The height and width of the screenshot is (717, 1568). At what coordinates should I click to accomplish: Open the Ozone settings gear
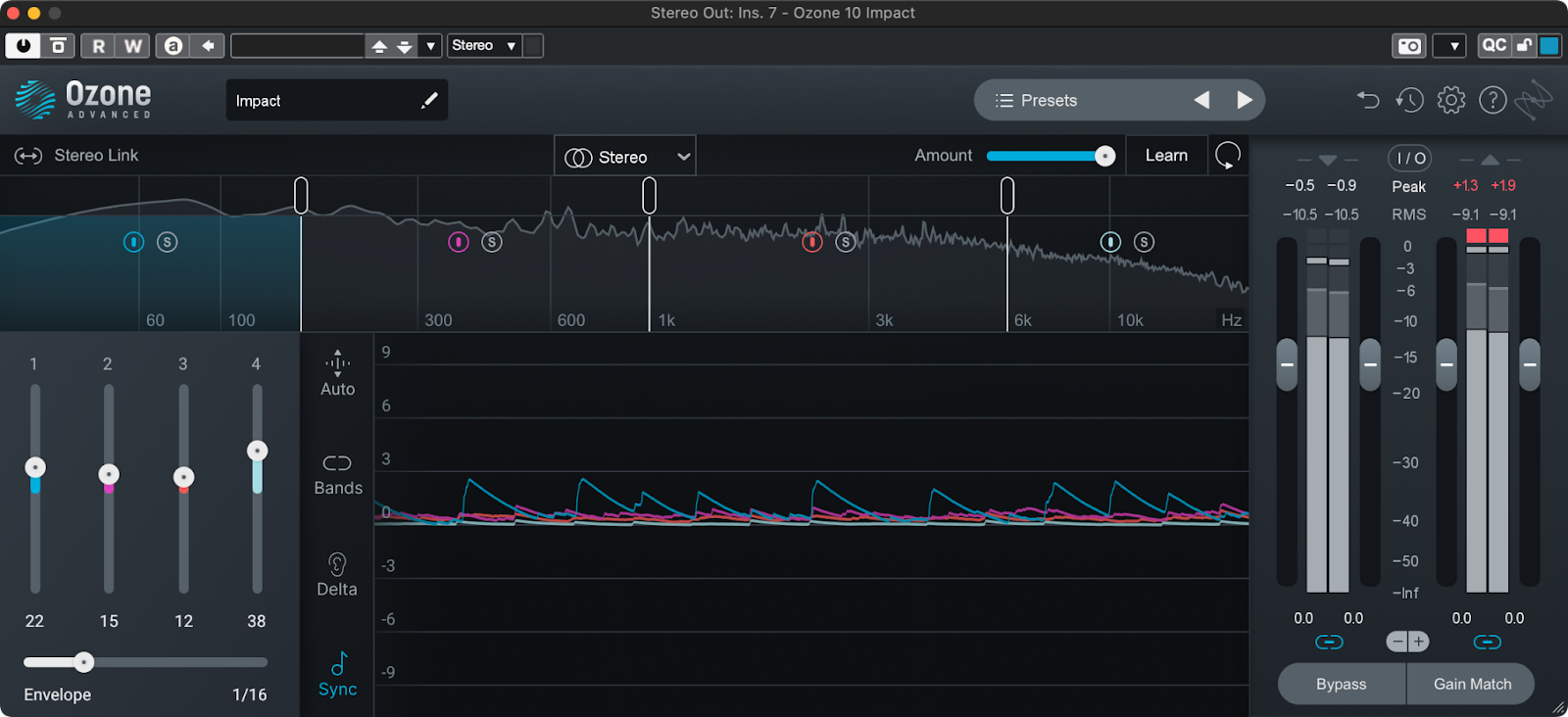(x=1450, y=100)
